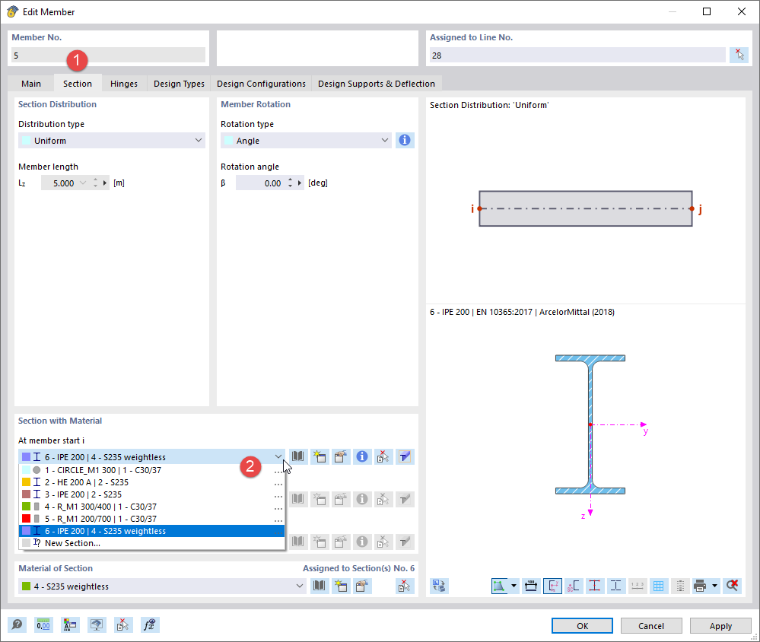Pick material graphically icon

404,586
